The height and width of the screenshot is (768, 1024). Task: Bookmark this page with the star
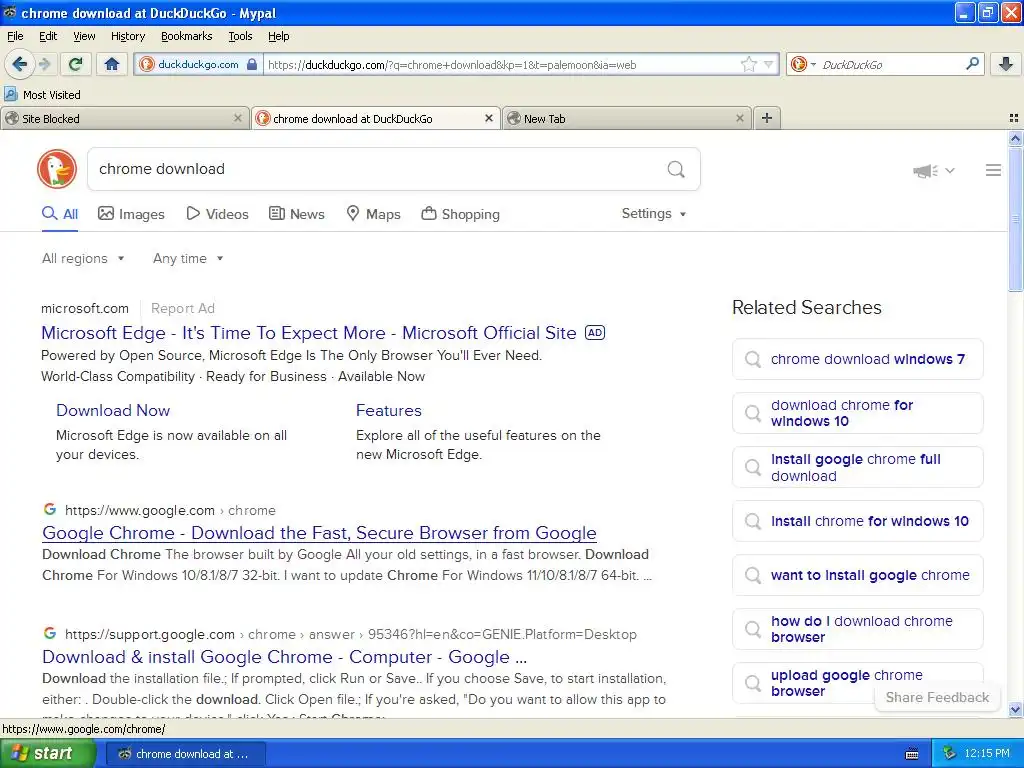pyautogui.click(x=748, y=64)
